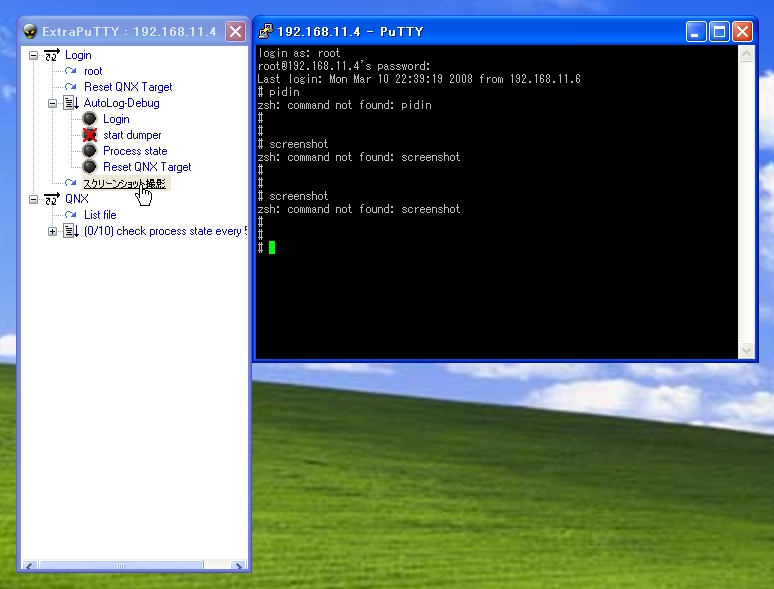This screenshot has height=589, width=774.
Task: Select the root command entry
Action: point(93,71)
